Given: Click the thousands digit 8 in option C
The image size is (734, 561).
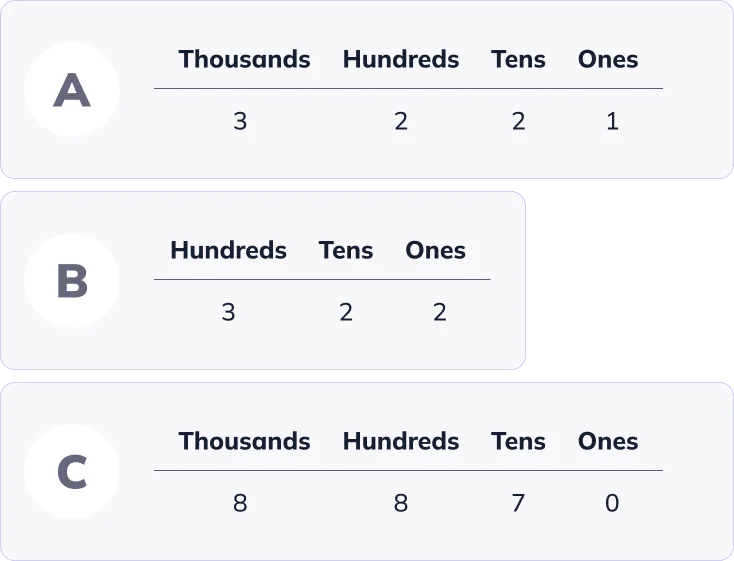Looking at the screenshot, I should coord(240,502).
